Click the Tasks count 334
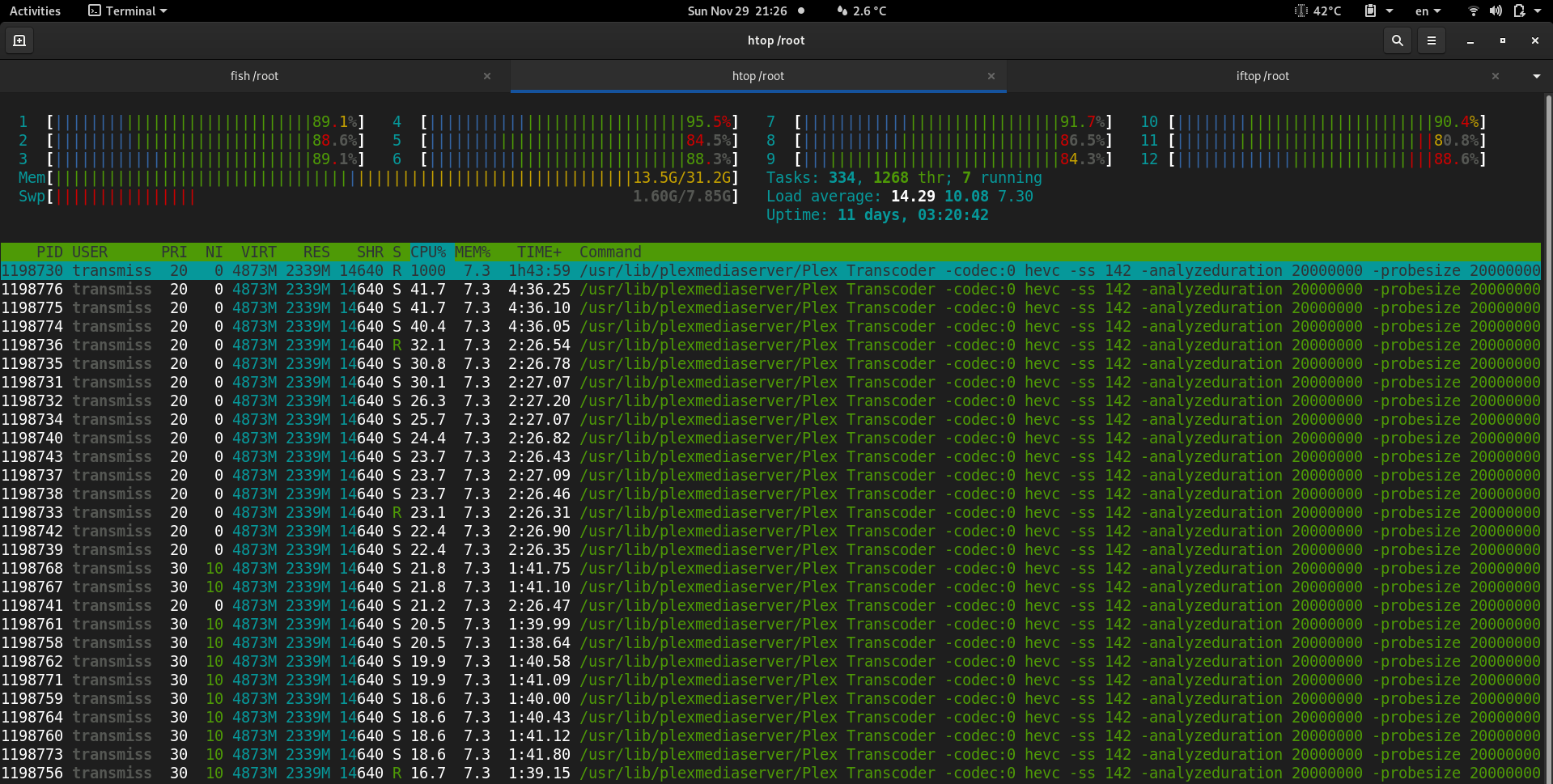Image resolution: width=1553 pixels, height=784 pixels. point(842,178)
